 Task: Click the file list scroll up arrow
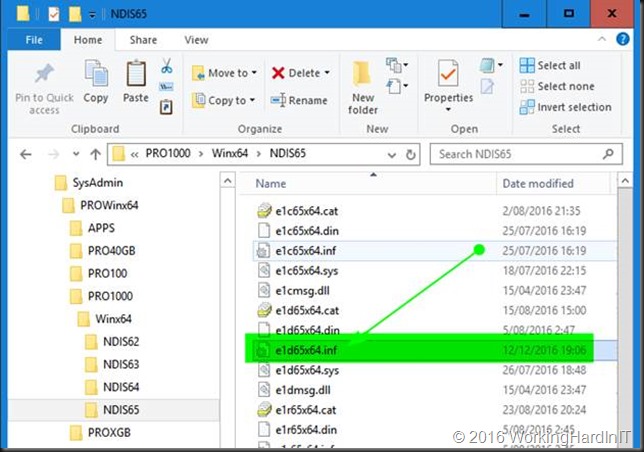[625, 181]
